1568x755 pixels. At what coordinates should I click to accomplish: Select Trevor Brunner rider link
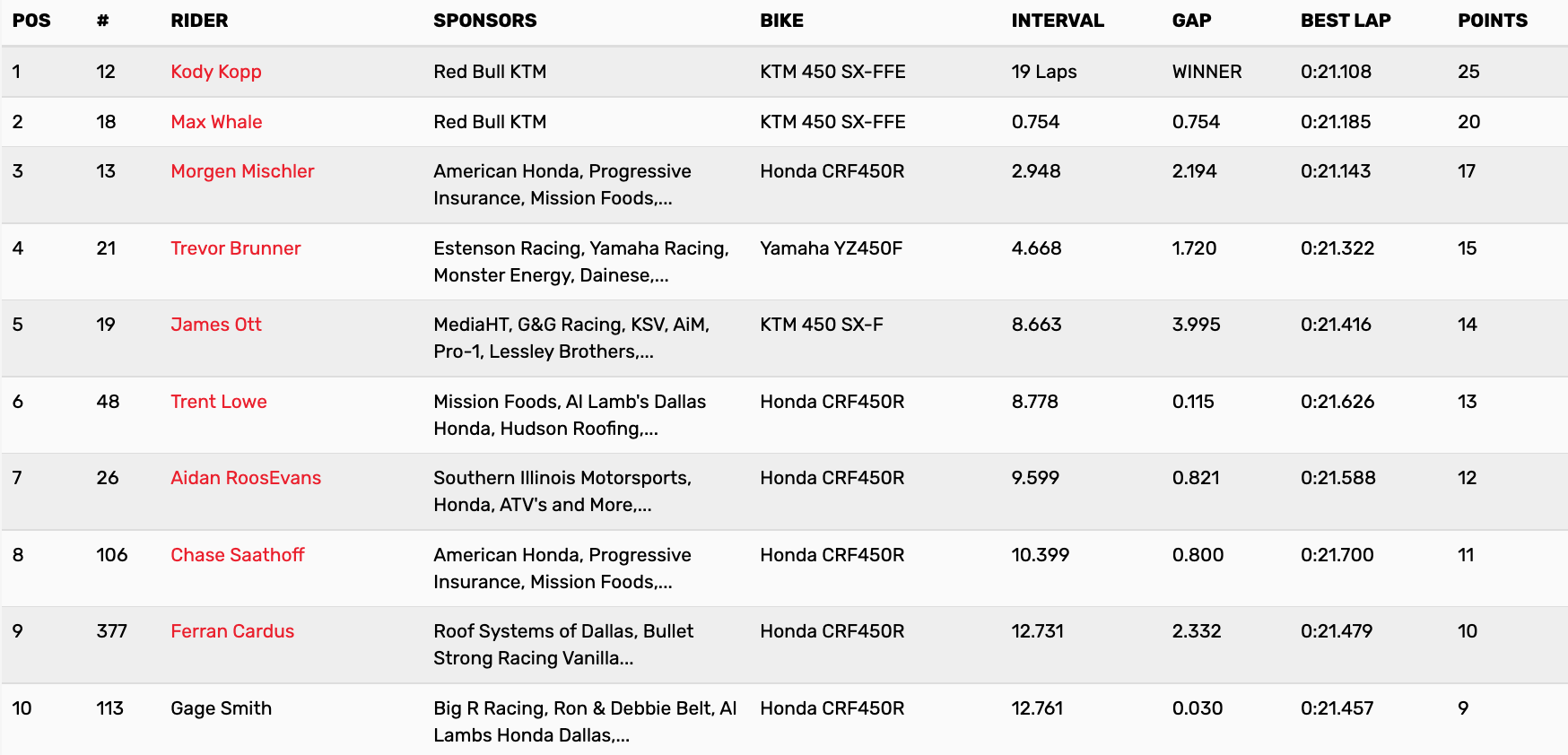(x=235, y=248)
